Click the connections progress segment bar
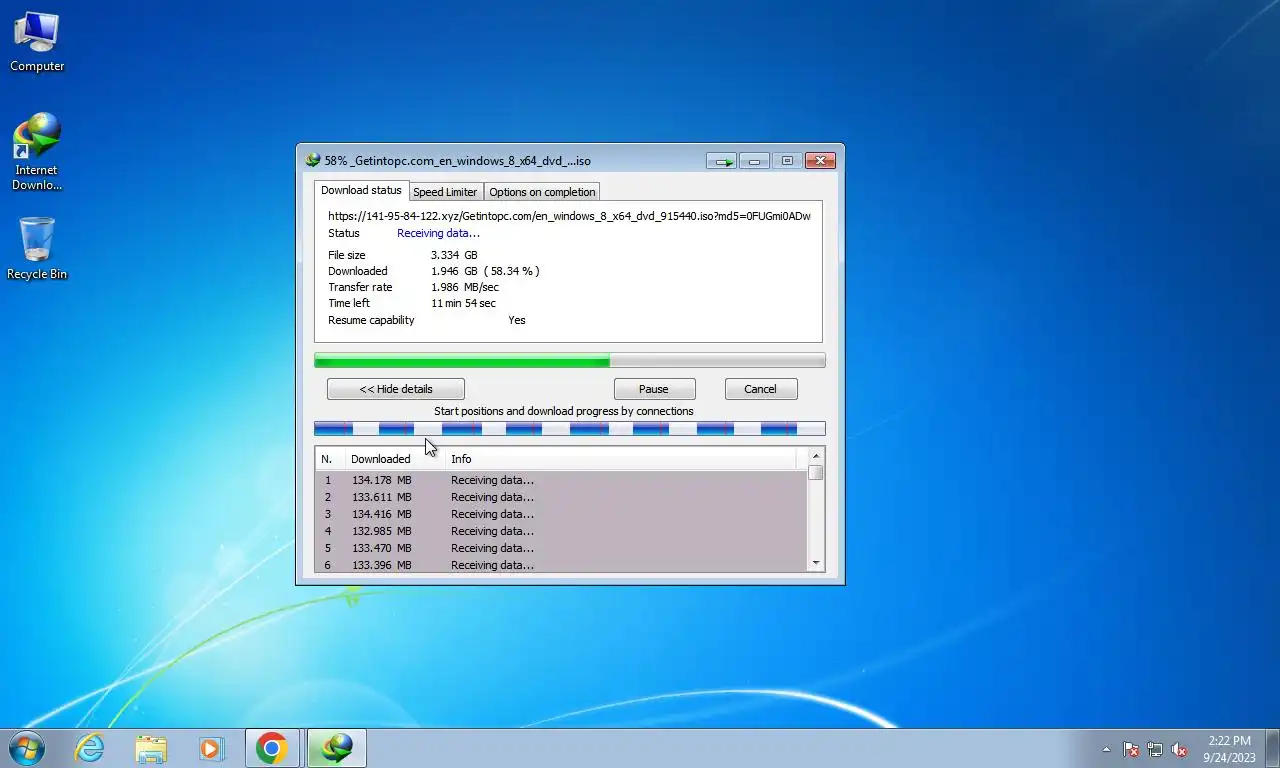The height and width of the screenshot is (768, 1280). click(570, 429)
